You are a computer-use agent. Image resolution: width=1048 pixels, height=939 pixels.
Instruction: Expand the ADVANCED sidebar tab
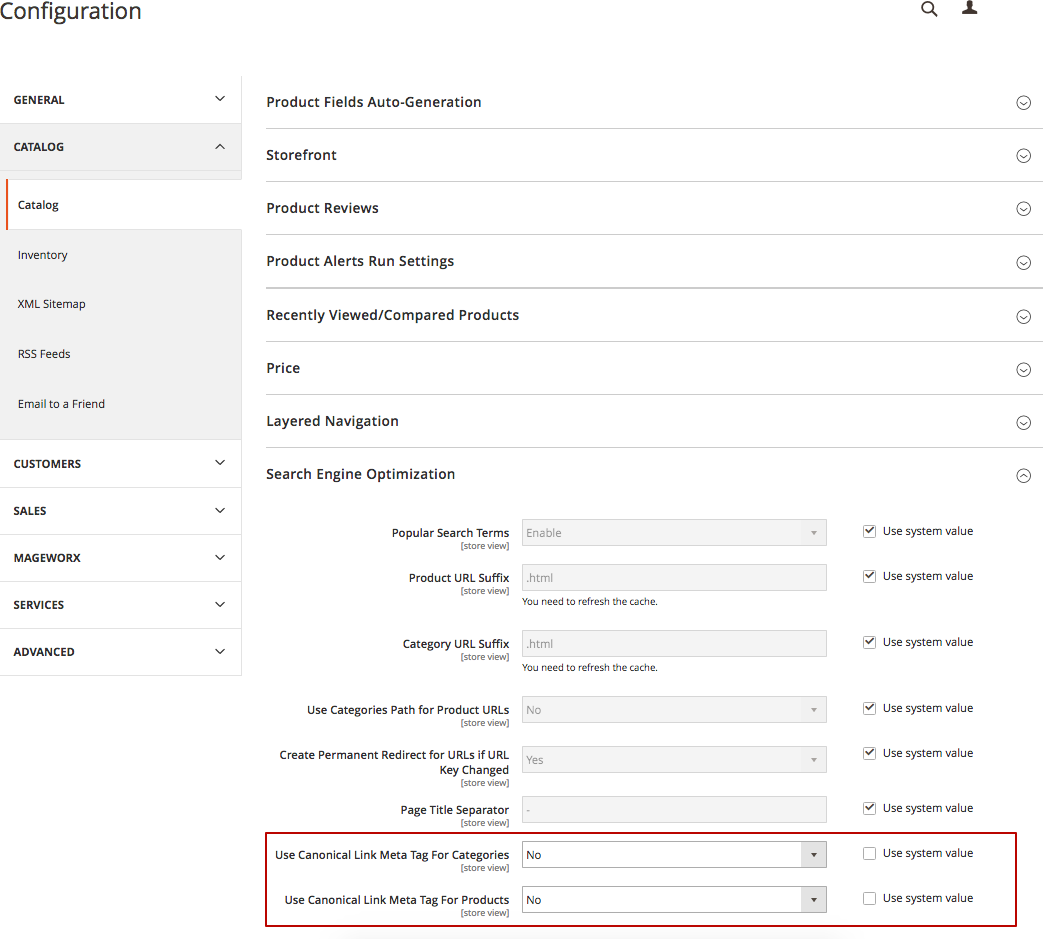[120, 652]
